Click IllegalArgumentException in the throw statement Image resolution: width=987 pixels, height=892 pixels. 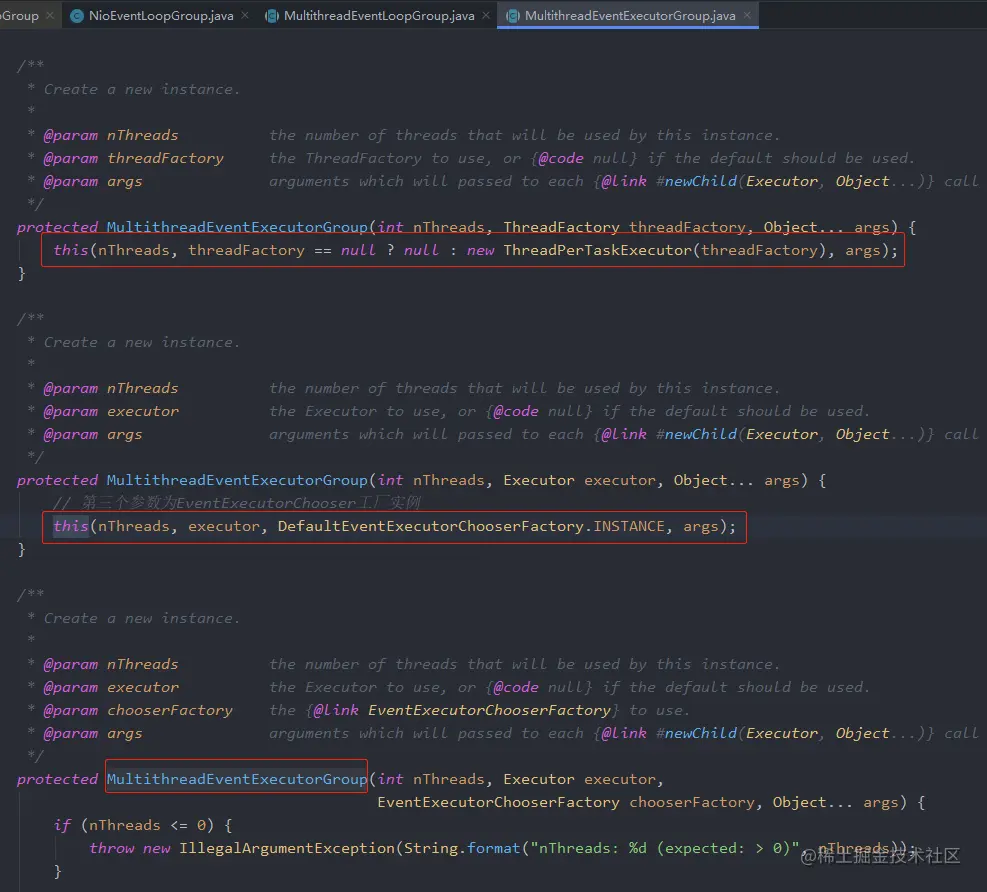point(287,848)
